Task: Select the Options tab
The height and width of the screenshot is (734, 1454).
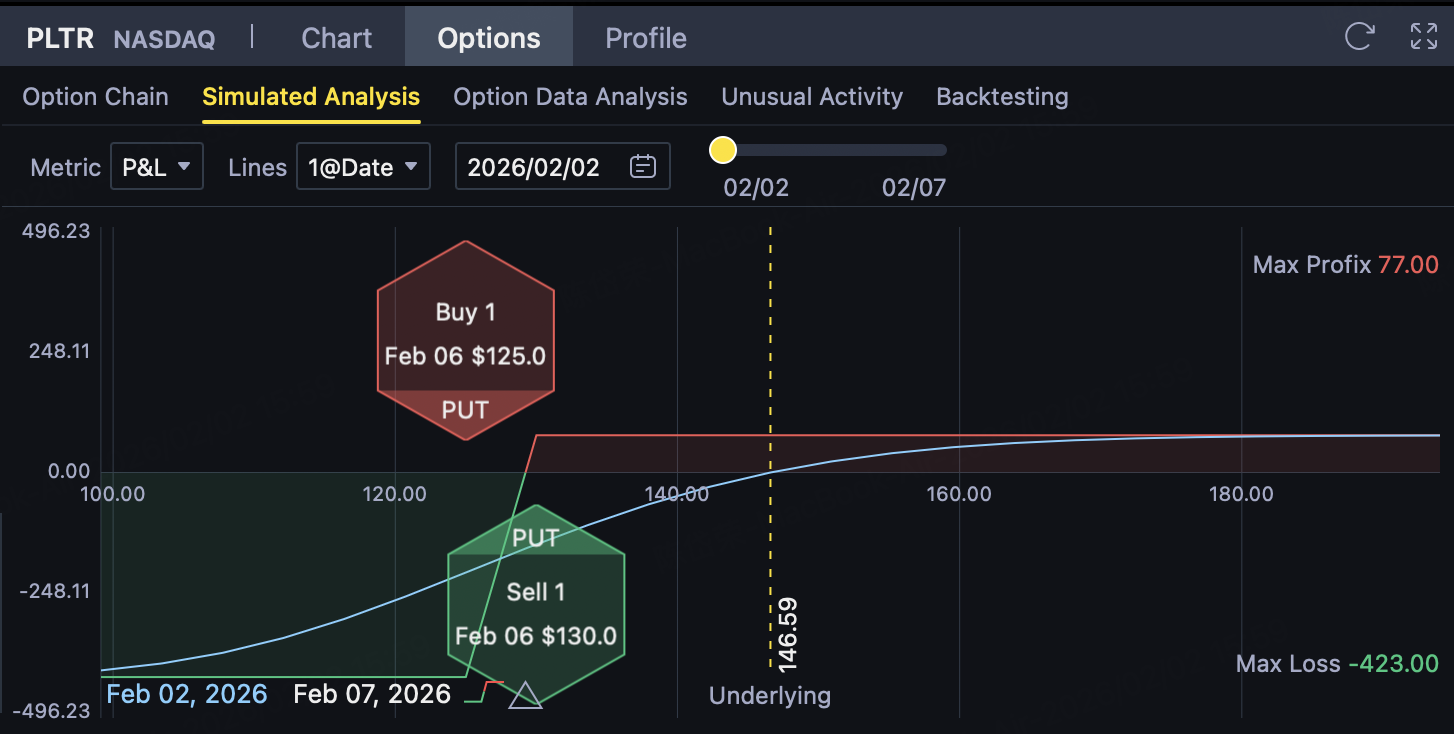Action: pos(489,38)
